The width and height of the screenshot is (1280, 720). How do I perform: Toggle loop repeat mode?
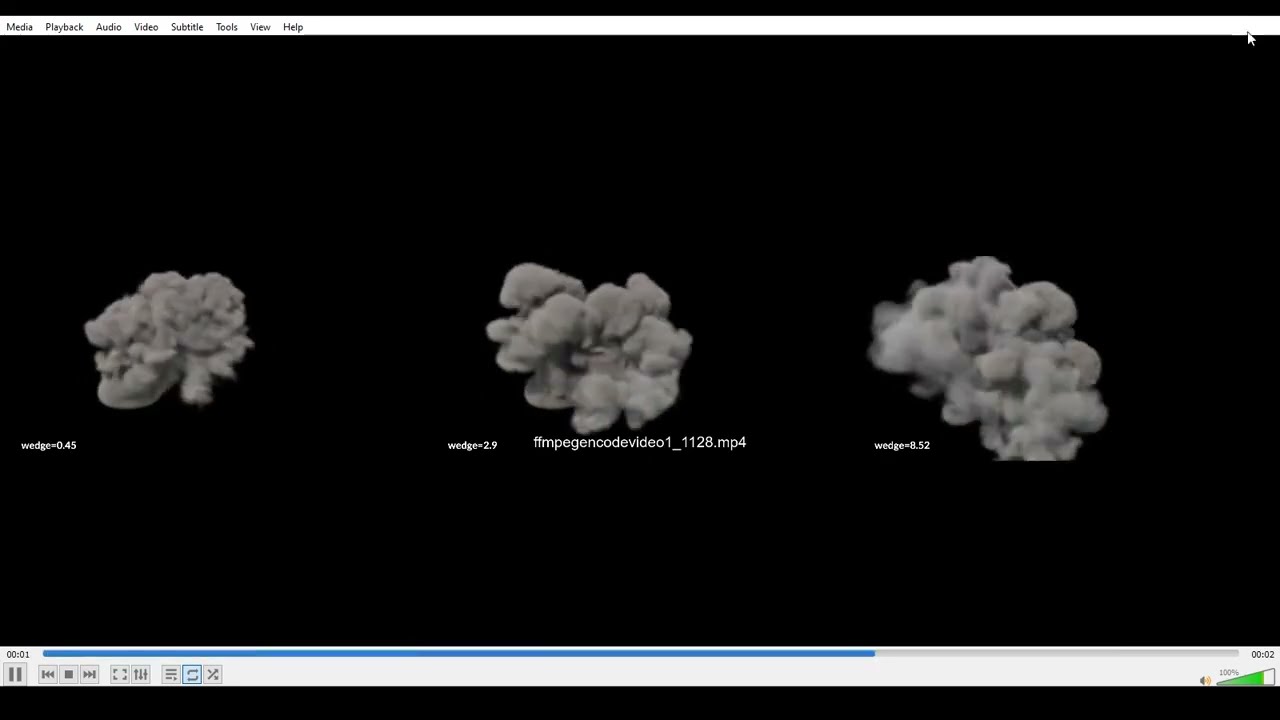(x=192, y=675)
